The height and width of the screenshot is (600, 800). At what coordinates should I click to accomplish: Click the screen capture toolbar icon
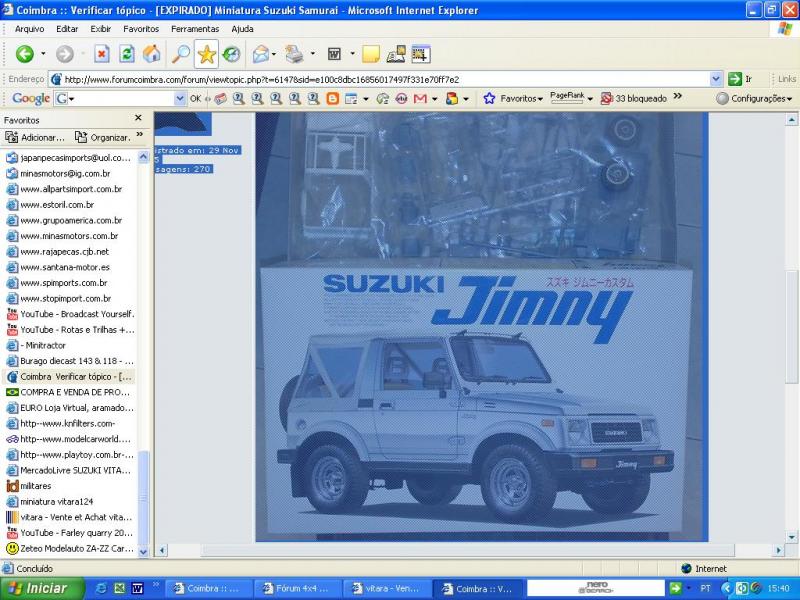coord(421,54)
